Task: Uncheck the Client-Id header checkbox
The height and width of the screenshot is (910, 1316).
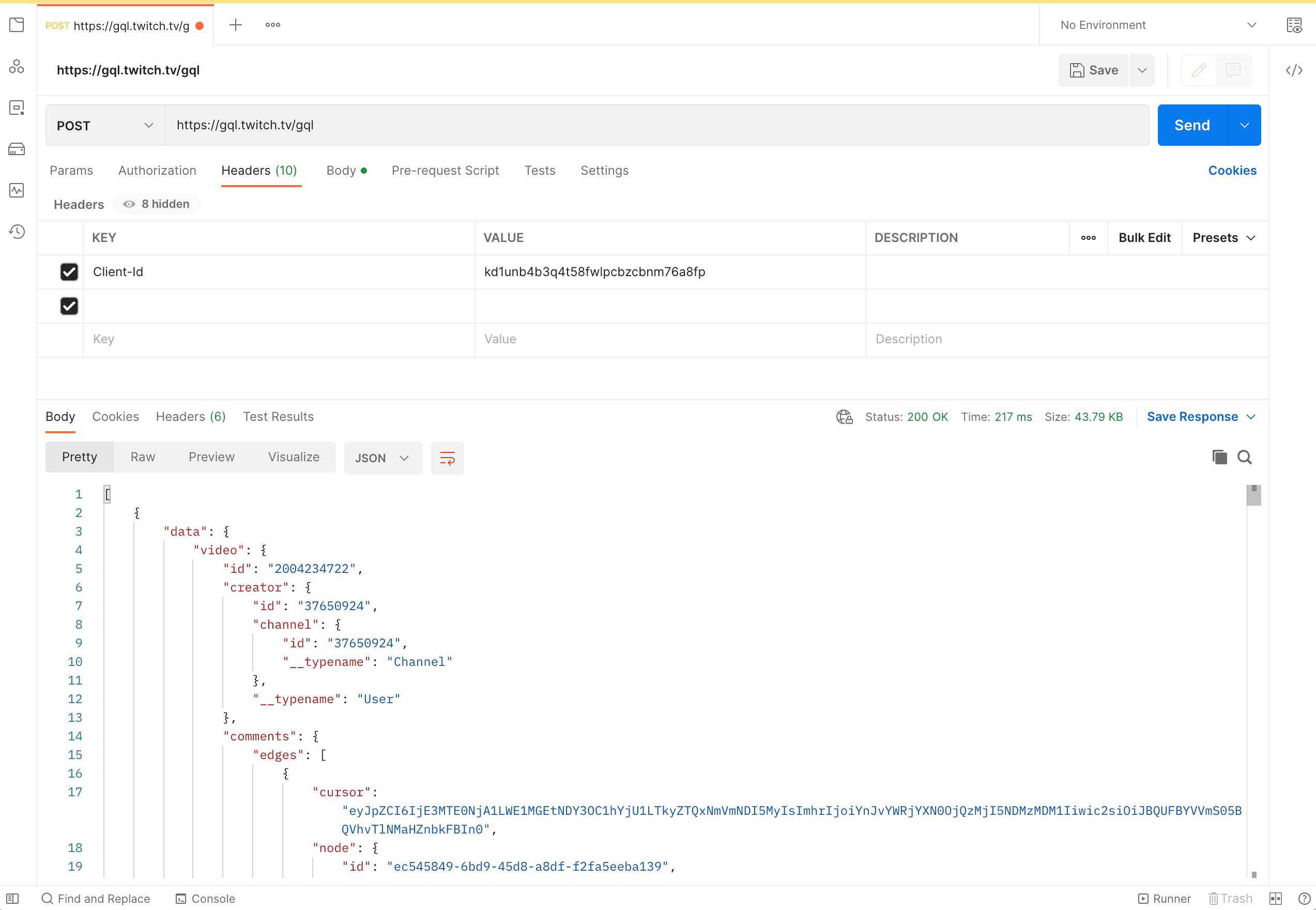Action: (69, 272)
